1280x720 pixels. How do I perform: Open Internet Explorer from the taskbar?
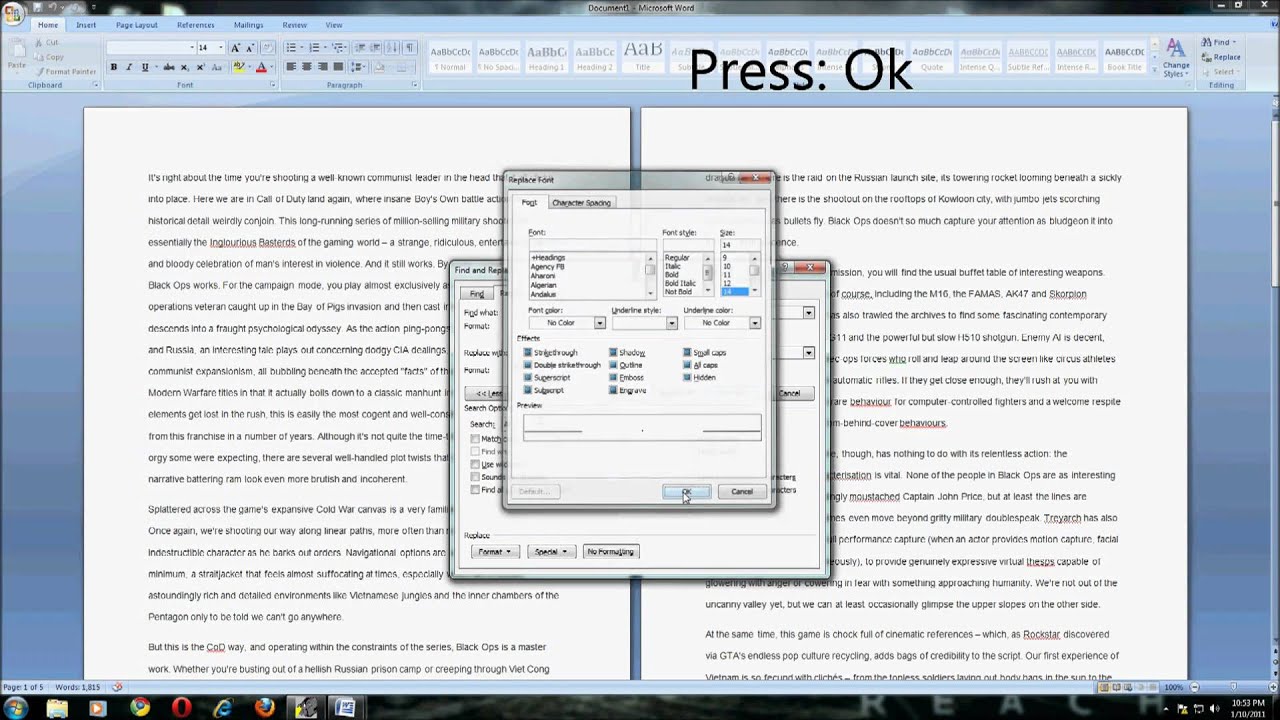223,707
